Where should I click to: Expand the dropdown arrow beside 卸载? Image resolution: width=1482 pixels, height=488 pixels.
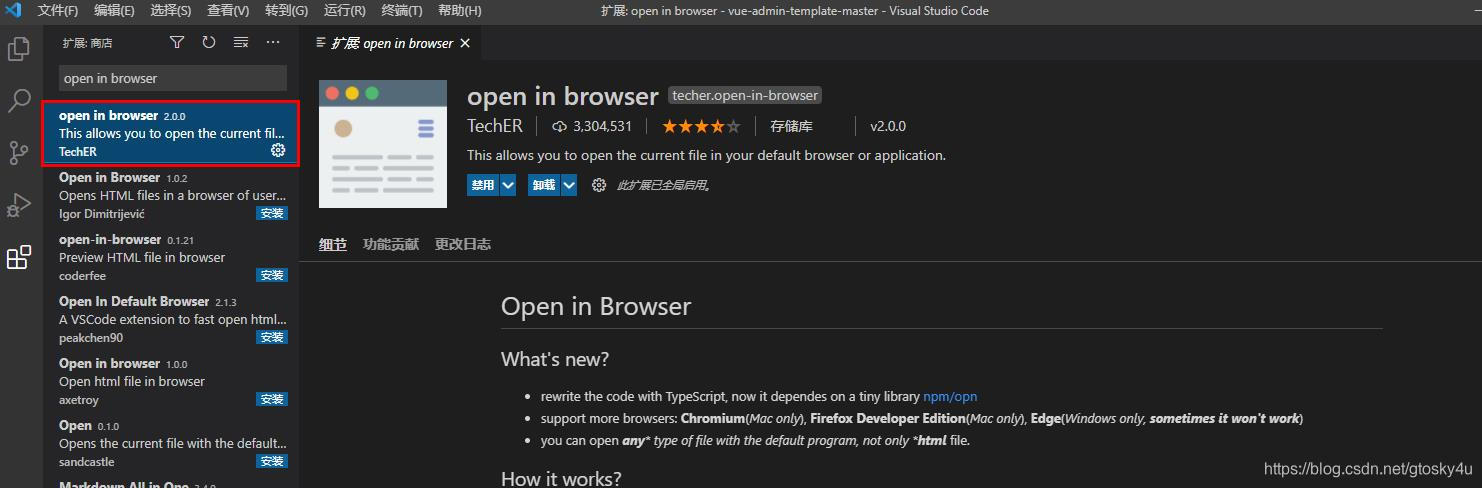[569, 185]
